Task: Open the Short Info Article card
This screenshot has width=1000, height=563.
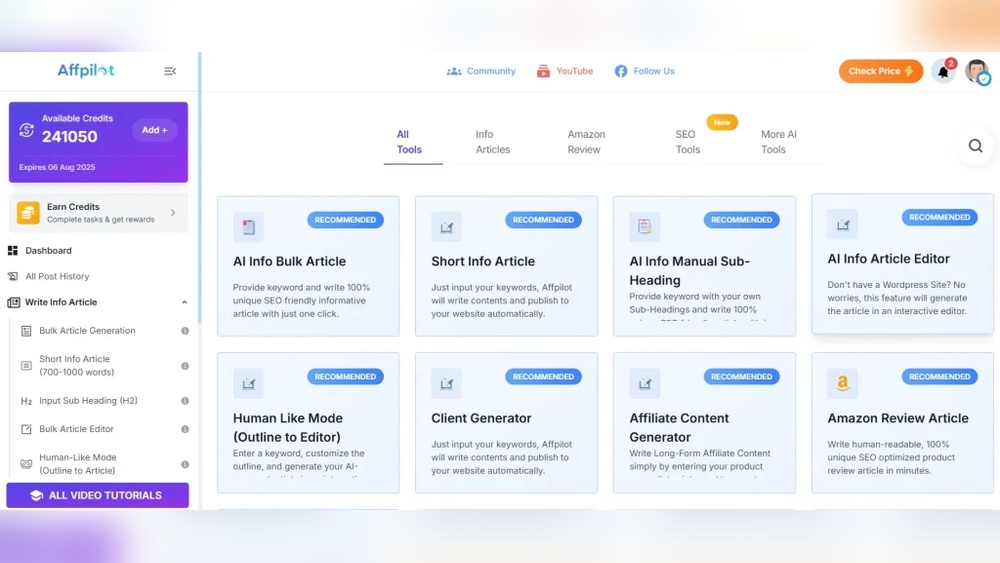Action: click(506, 266)
